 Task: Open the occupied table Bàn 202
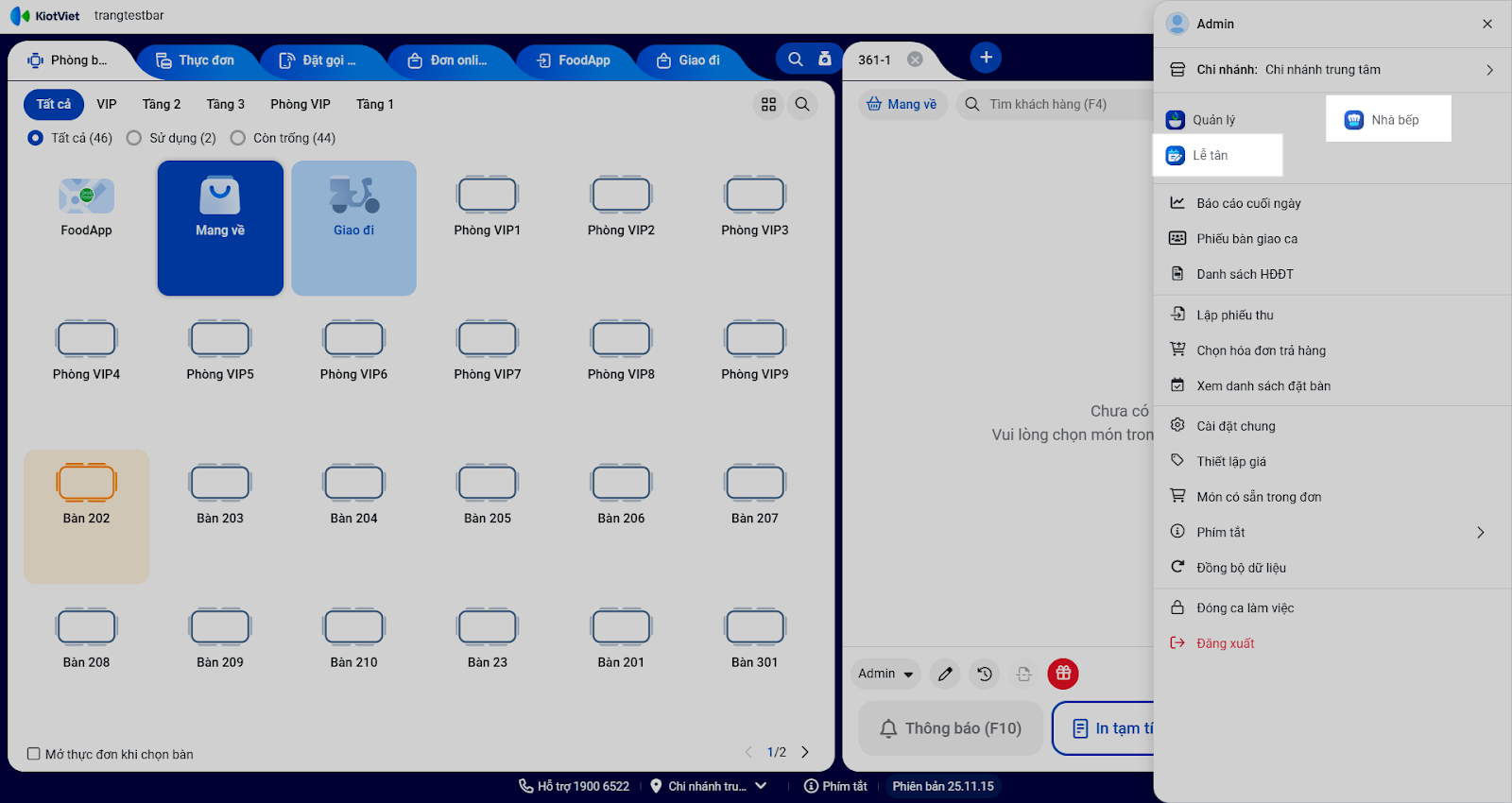click(86, 516)
